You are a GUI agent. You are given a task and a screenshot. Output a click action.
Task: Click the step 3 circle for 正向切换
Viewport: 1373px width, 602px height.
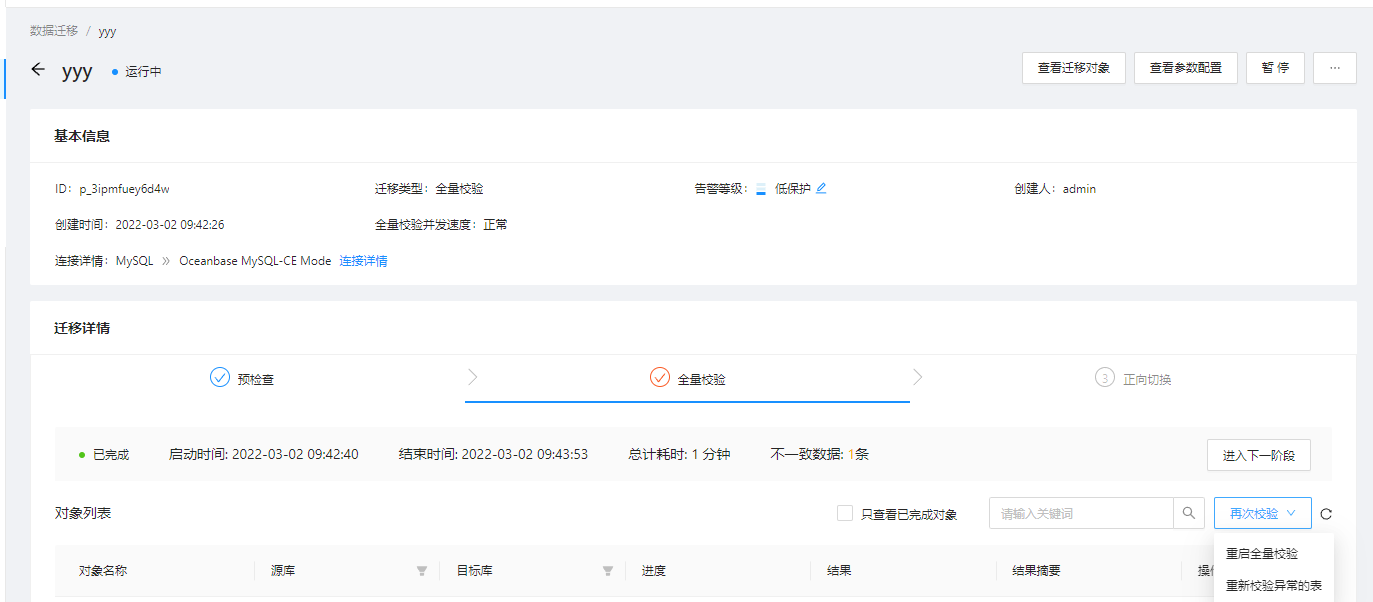coord(1104,378)
